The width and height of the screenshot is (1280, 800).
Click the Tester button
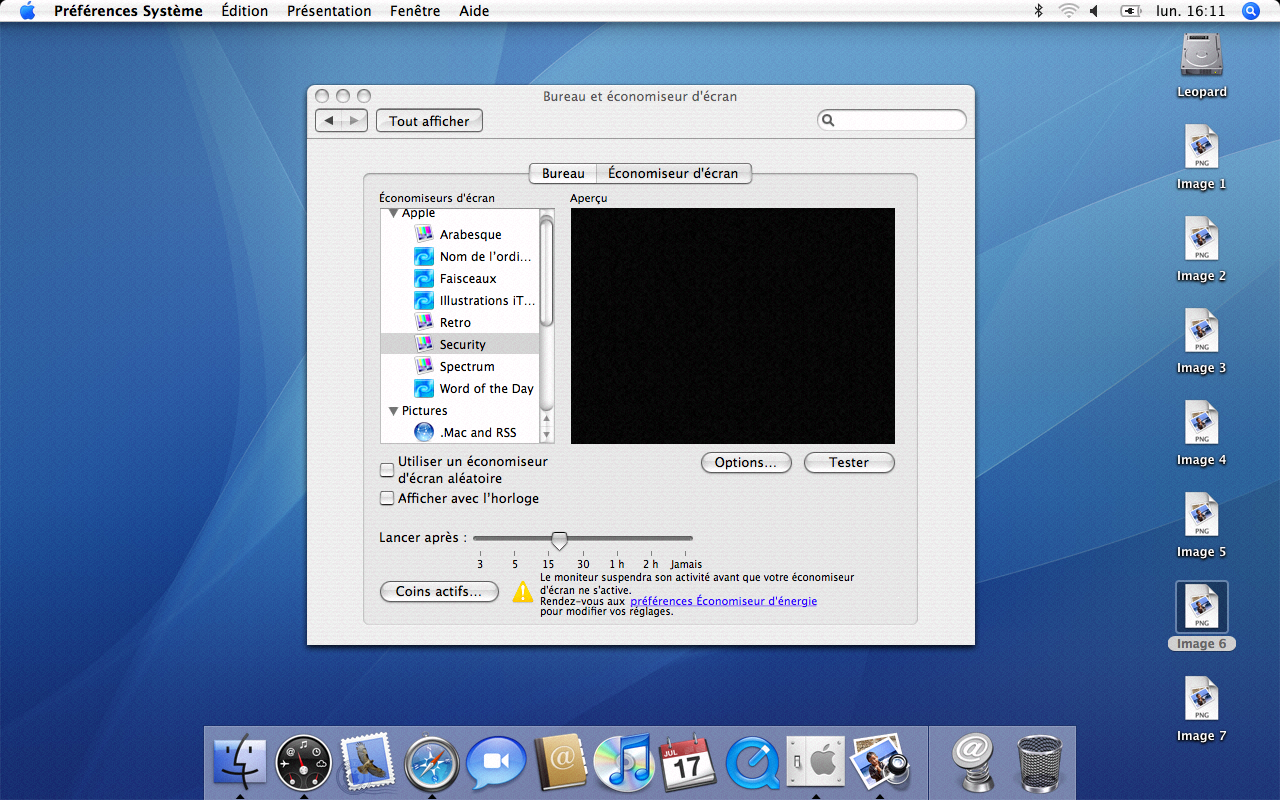click(849, 462)
